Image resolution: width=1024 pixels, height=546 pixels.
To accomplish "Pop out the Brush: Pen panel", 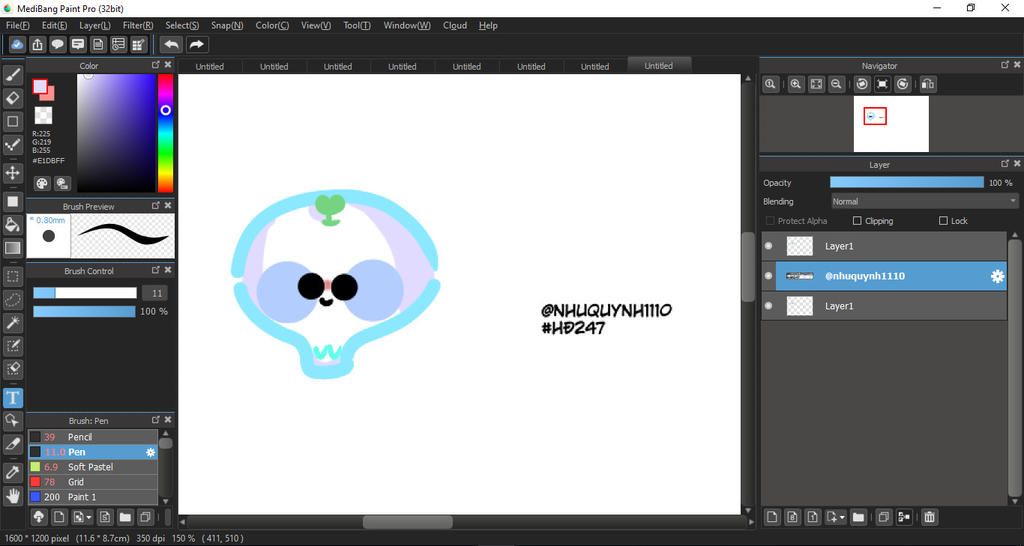I will pos(155,420).
